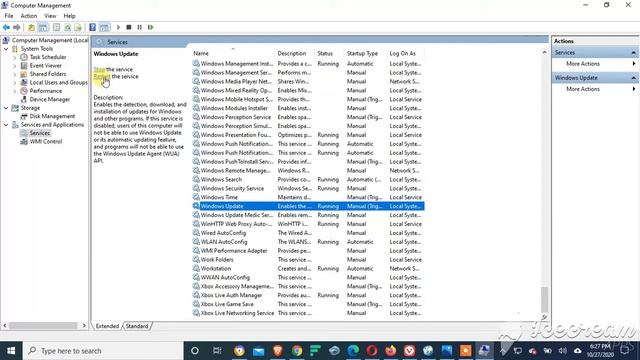Screen dimensions: 640x360
Task: Click the tree pane scroll-right arrow
Action: pyautogui.click(x=84, y=326)
